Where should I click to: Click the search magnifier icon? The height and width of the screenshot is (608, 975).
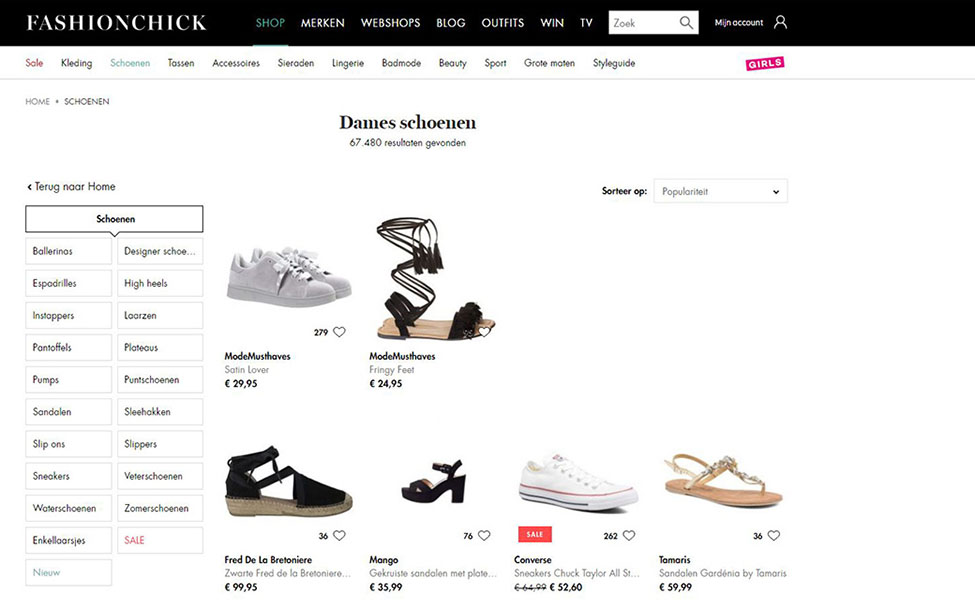click(x=686, y=23)
